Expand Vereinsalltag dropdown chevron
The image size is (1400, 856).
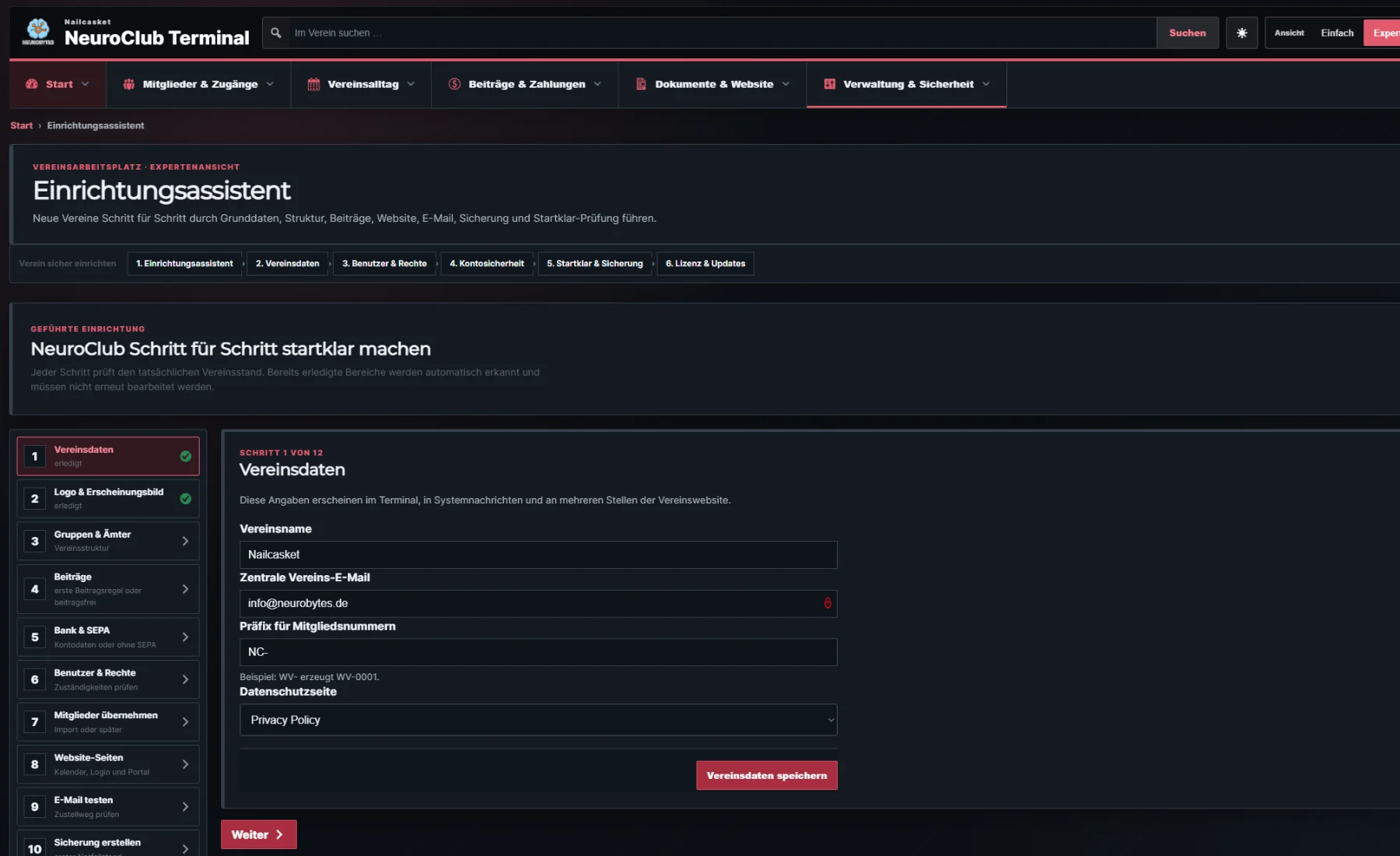tap(411, 84)
